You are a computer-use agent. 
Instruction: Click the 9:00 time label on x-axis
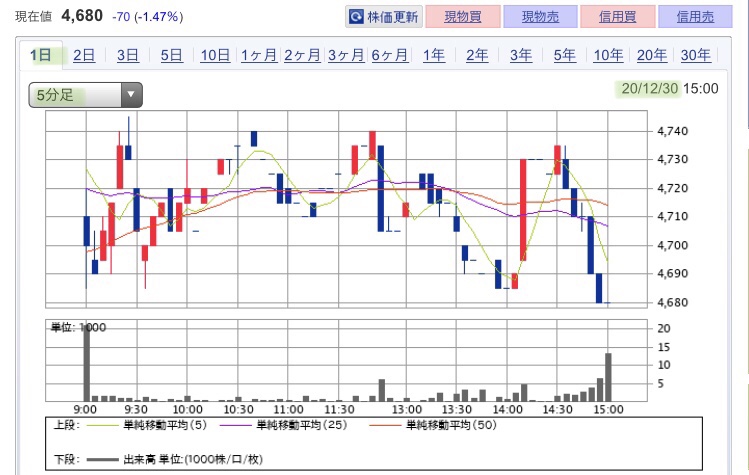(x=85, y=410)
